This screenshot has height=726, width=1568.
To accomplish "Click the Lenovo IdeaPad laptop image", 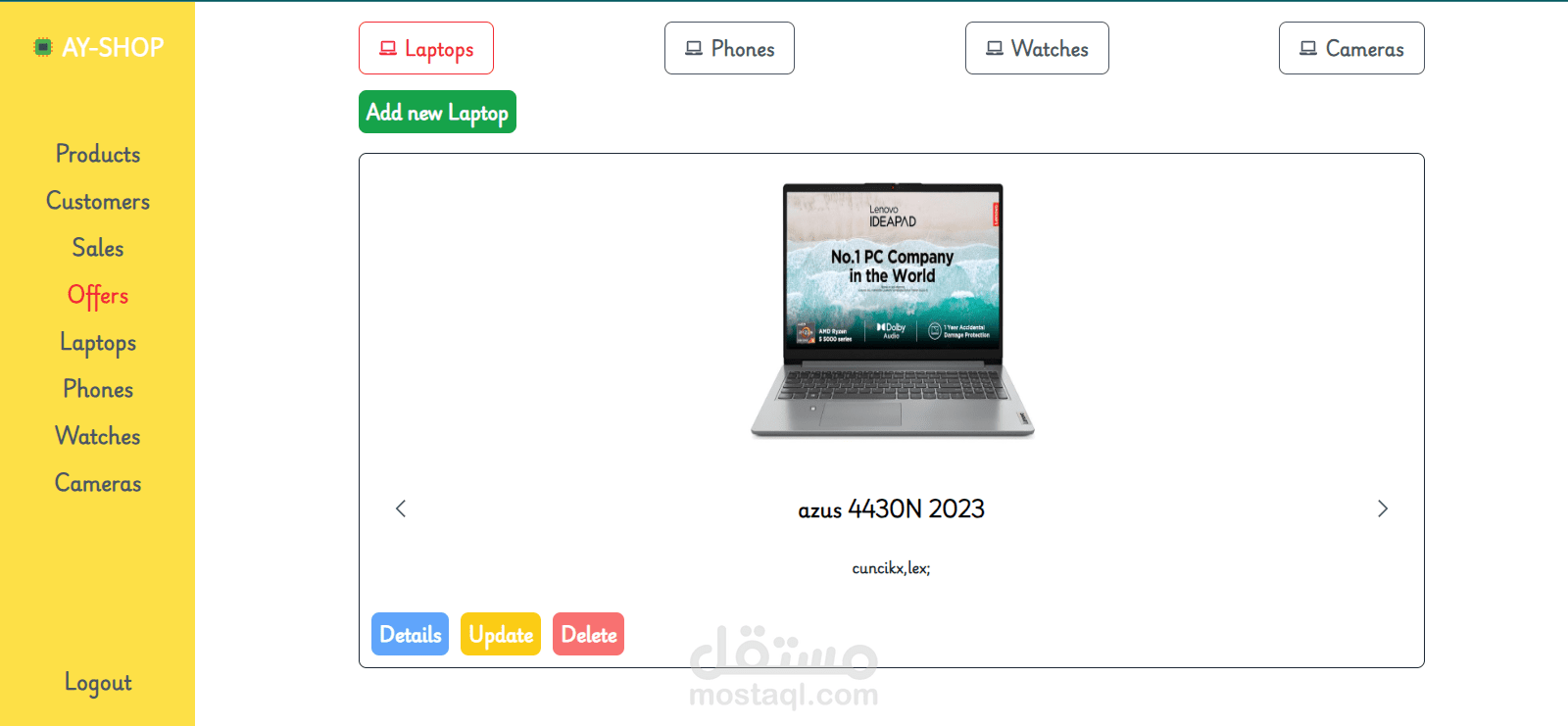I will [x=892, y=310].
